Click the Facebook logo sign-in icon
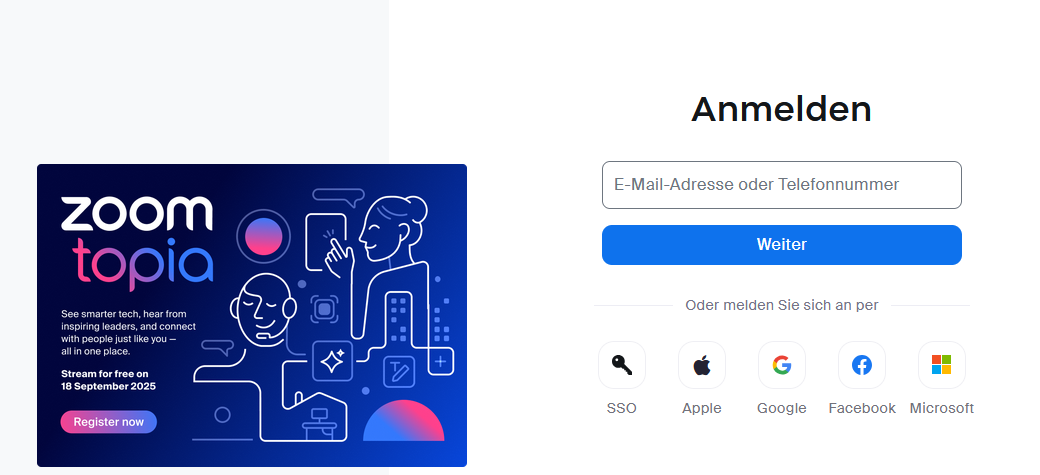 (x=862, y=365)
